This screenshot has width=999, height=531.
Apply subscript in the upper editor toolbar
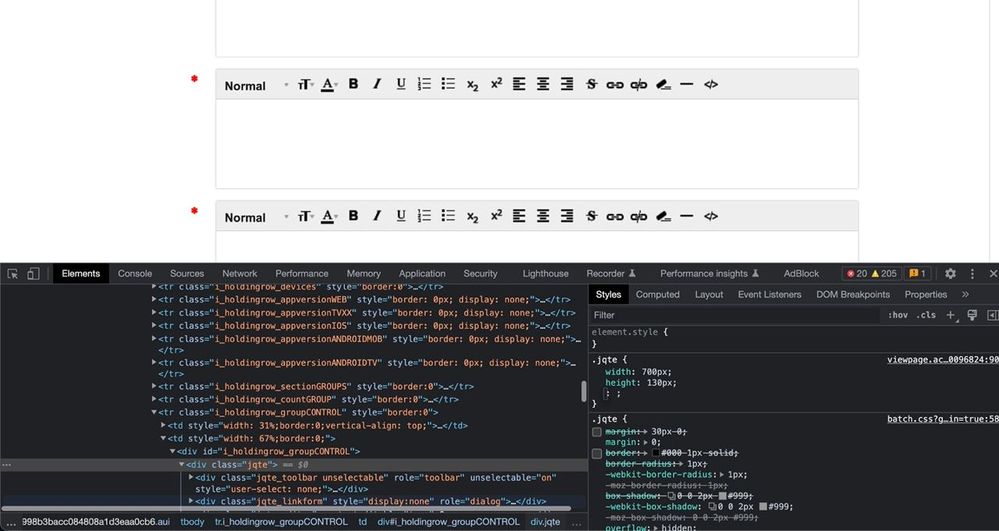[472, 85]
